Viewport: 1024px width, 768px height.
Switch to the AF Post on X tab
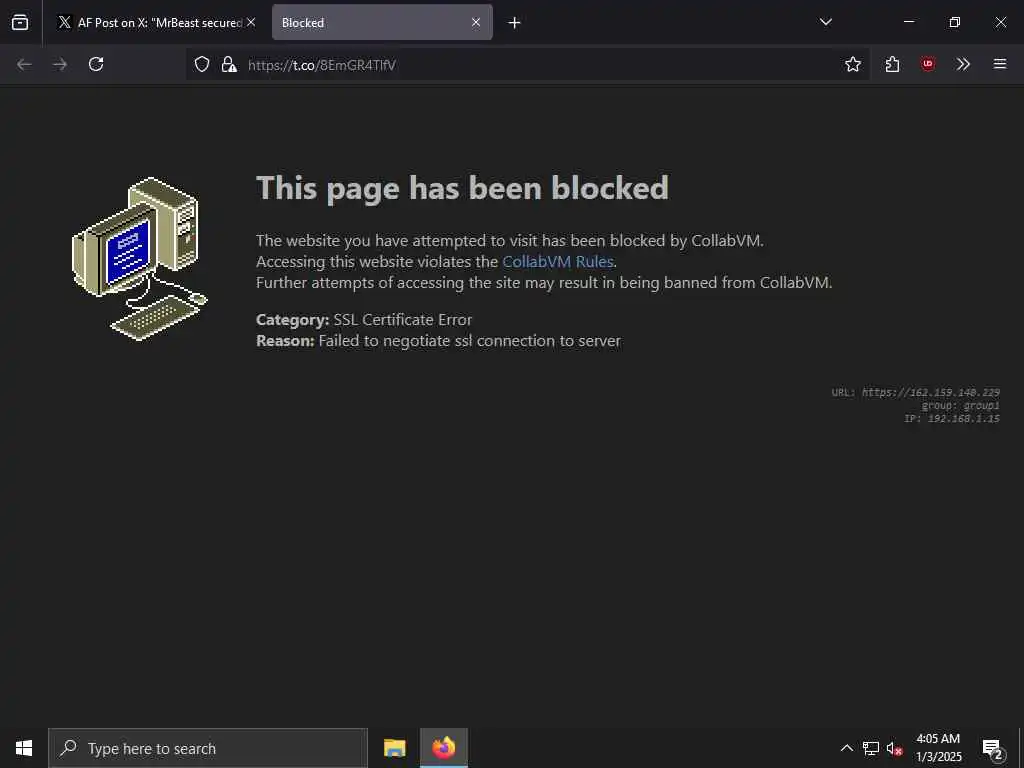point(156,22)
